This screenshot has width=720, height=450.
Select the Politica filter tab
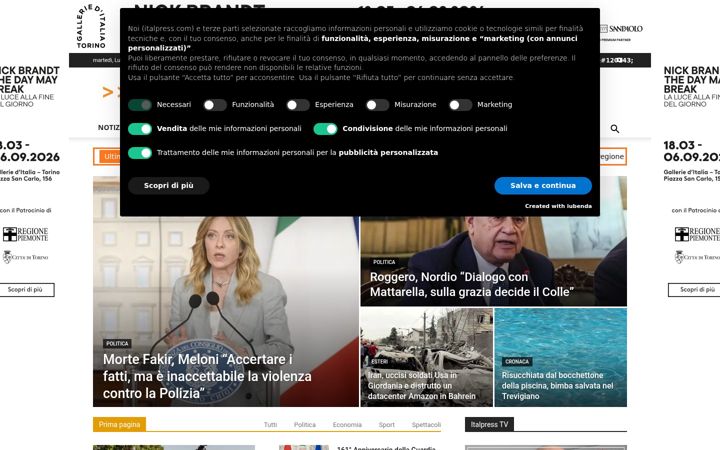pos(305,425)
